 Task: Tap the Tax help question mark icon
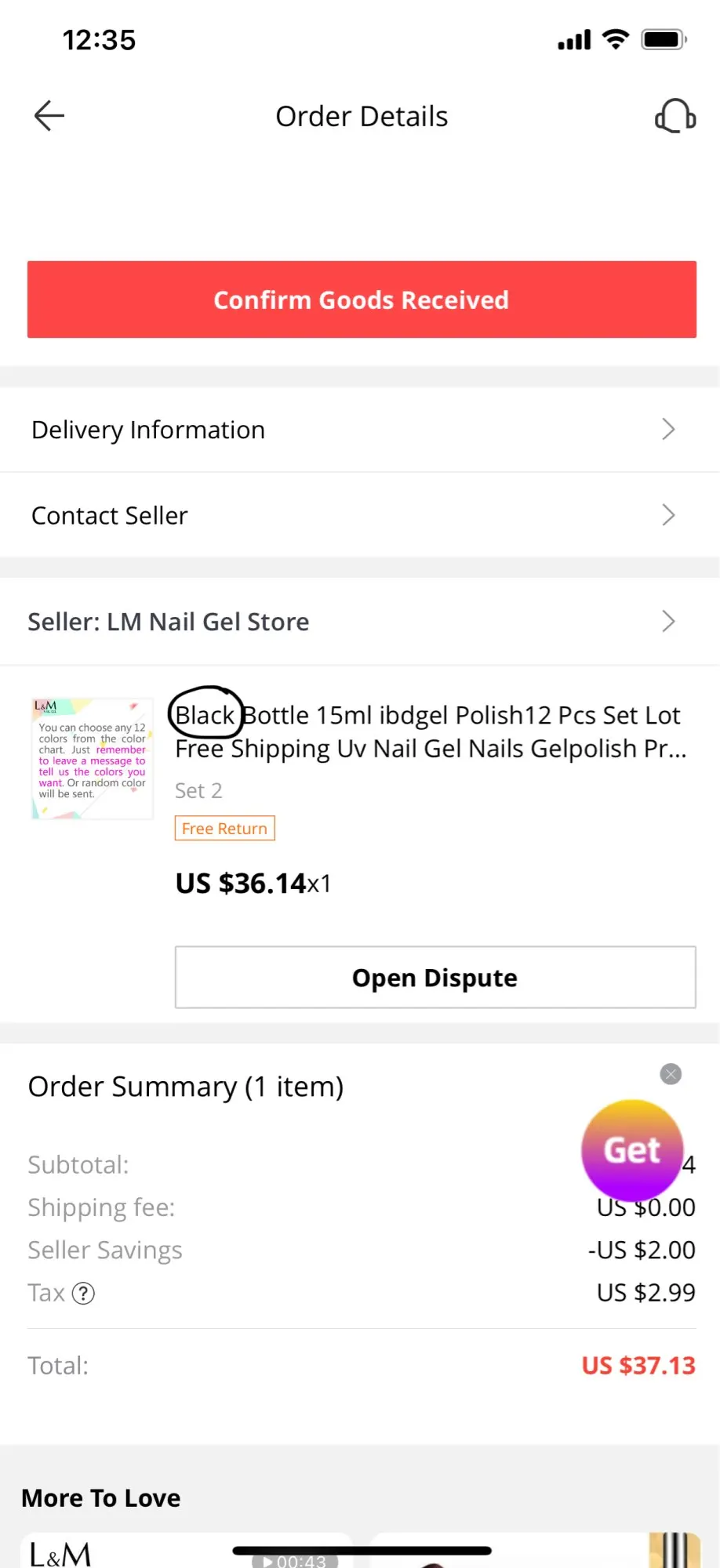(83, 1293)
